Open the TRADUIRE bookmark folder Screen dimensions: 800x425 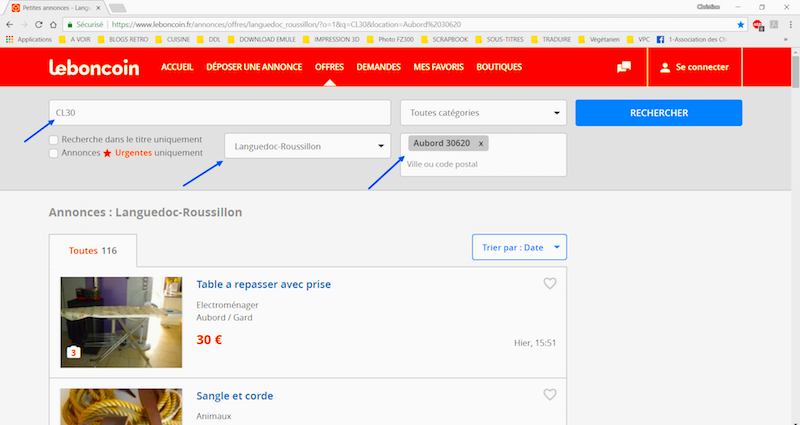pos(552,39)
